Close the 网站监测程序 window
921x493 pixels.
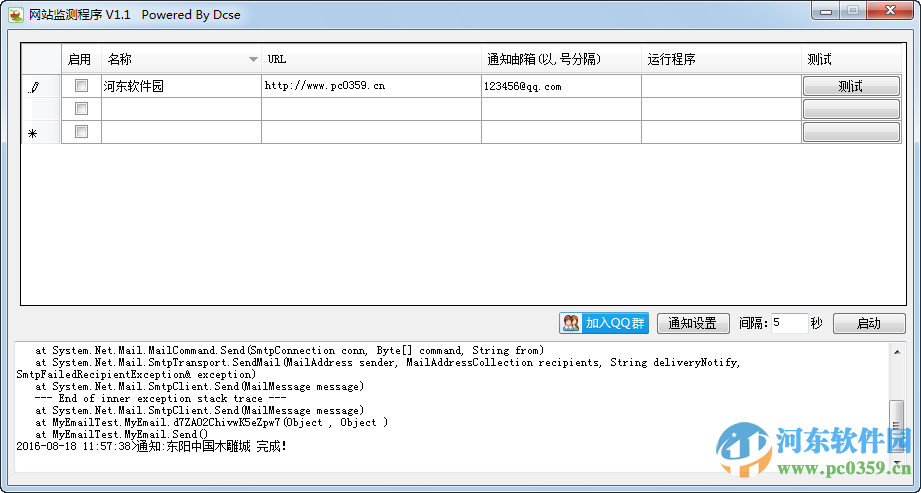click(x=892, y=11)
